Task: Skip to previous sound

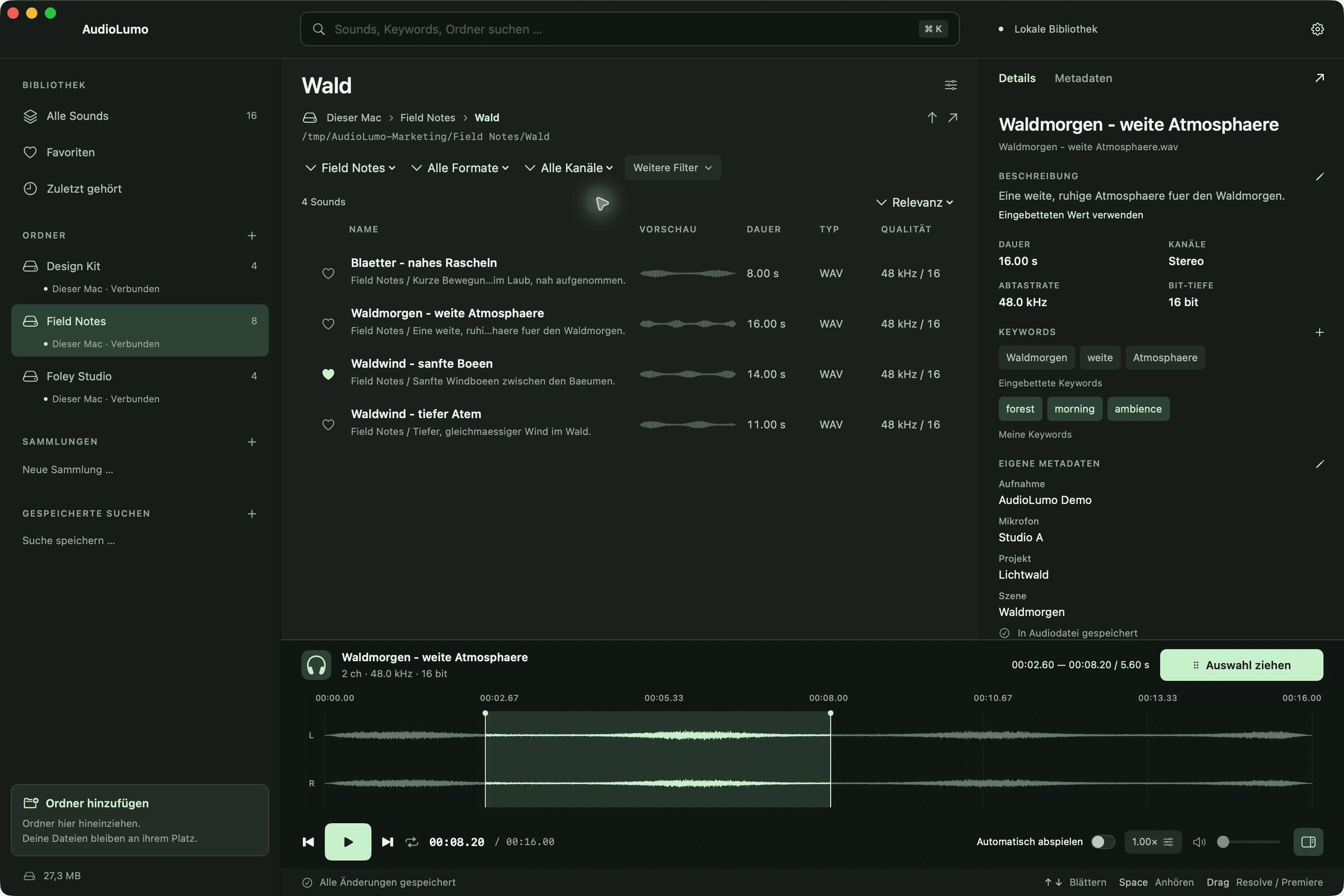Action: [x=308, y=842]
